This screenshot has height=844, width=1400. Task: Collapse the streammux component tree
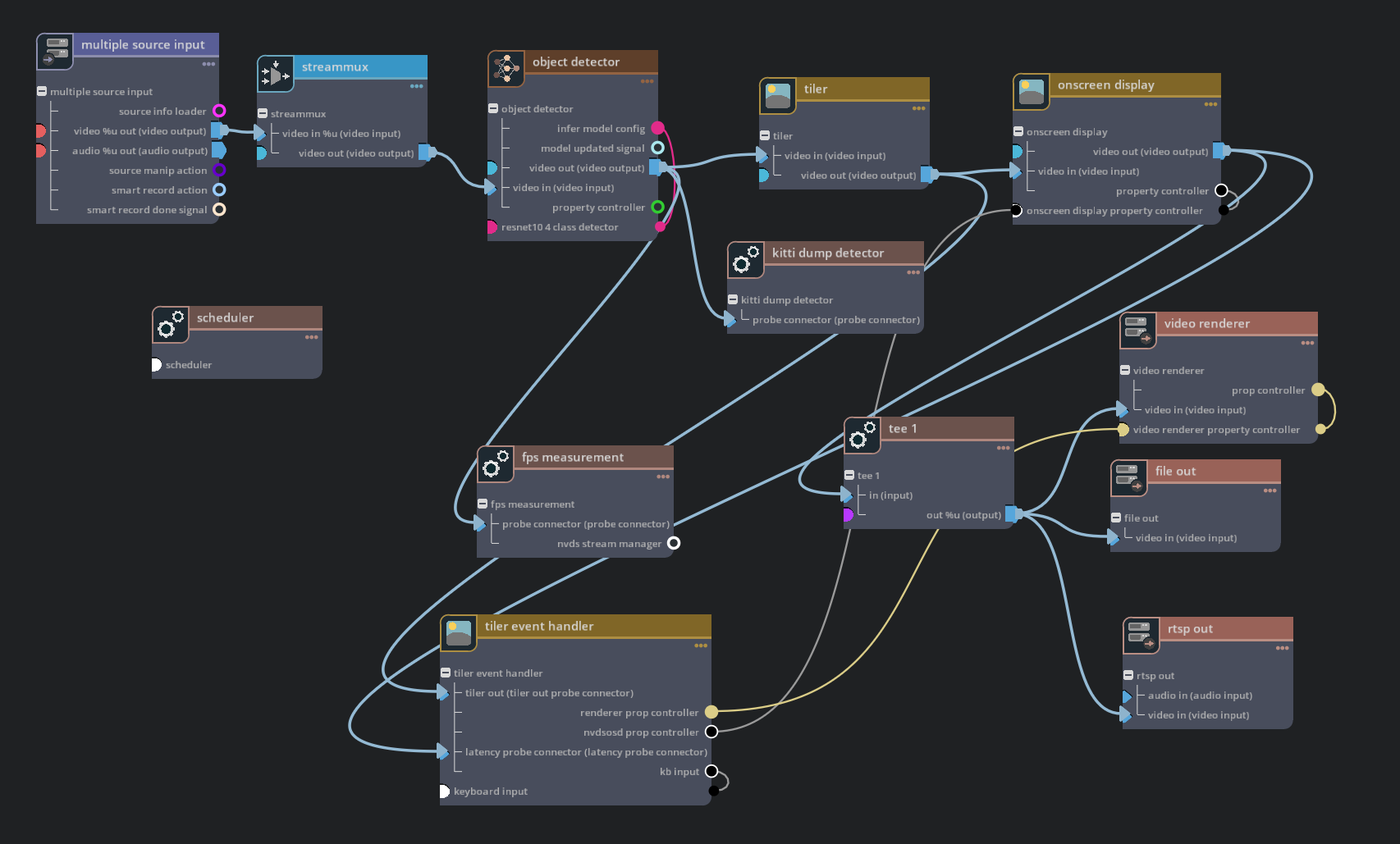tap(263, 113)
